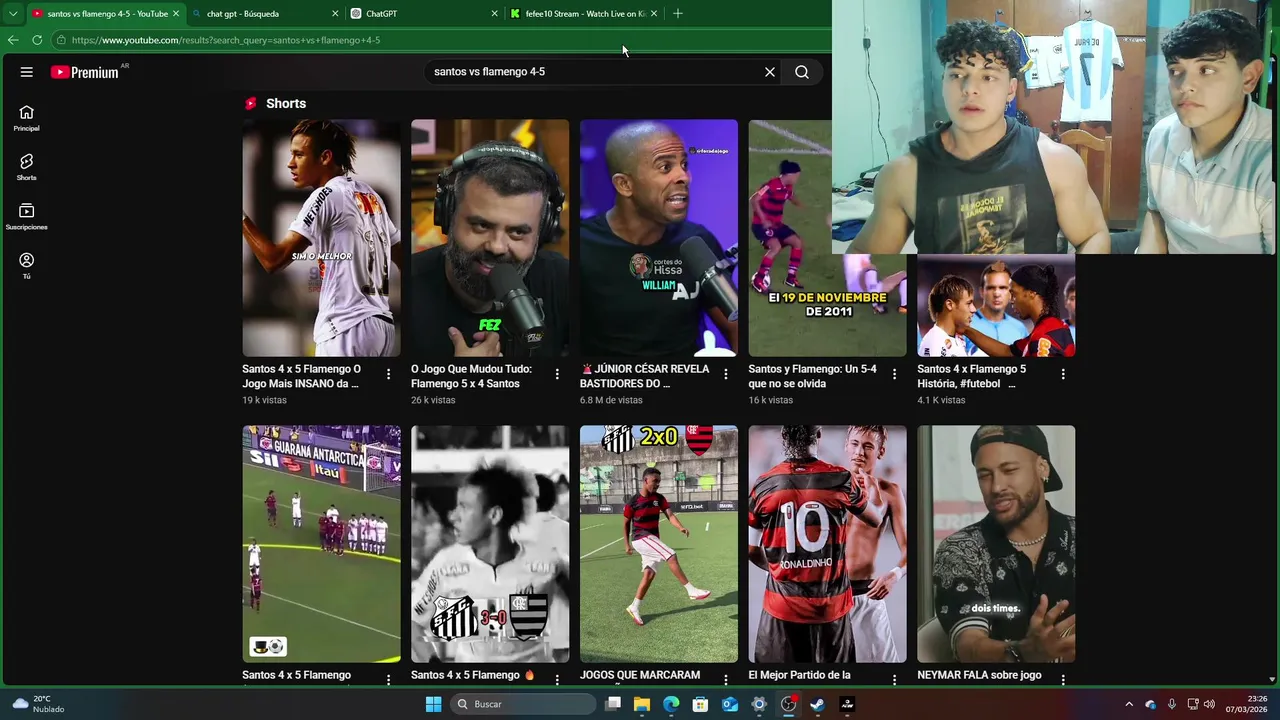Open options for 'JÚNIOR CÉSAR REVELA' short
This screenshot has height=720, width=1280.
click(726, 374)
